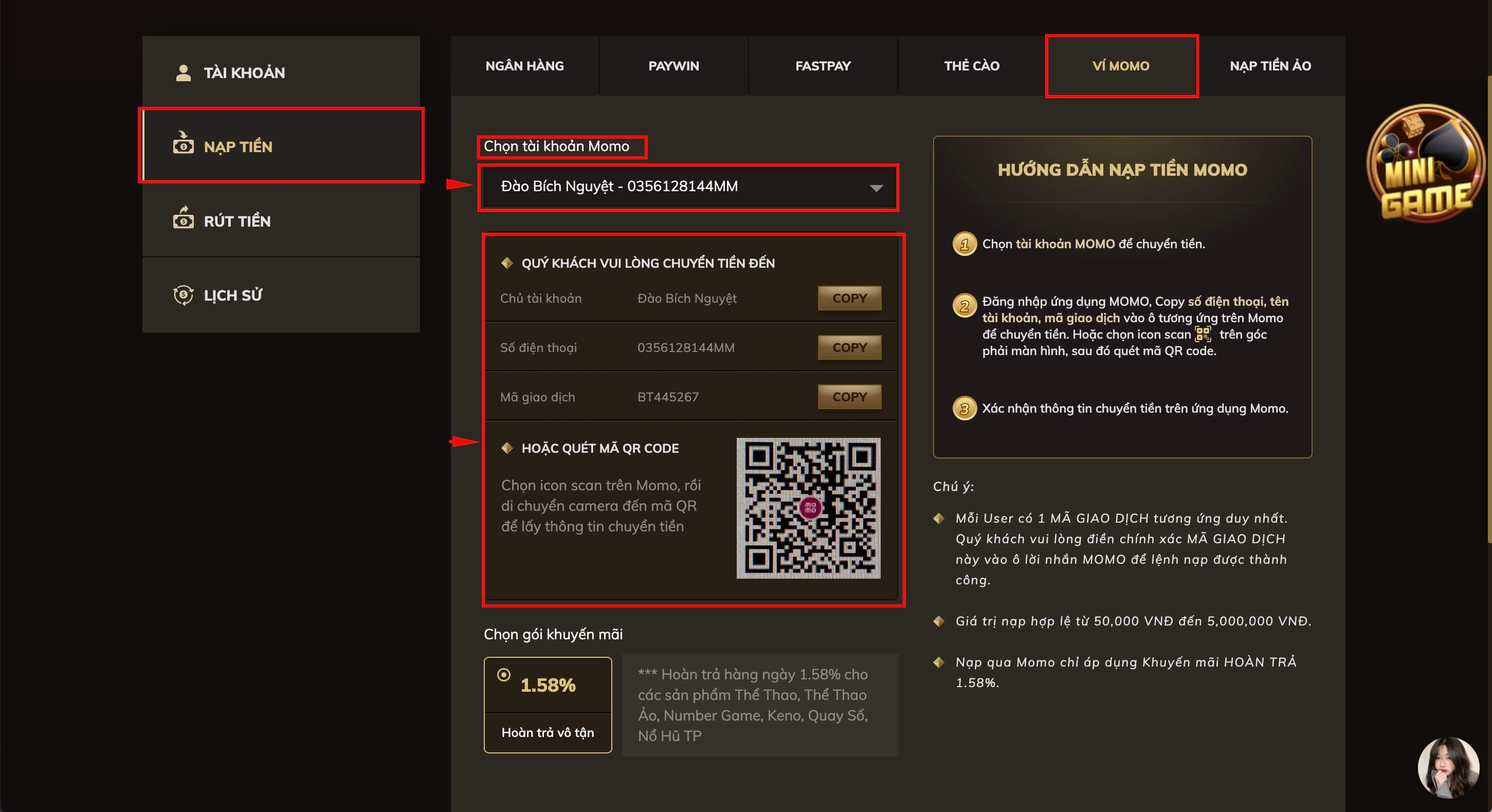
Task: Copy the Mã giao dịch code
Action: coord(849,396)
